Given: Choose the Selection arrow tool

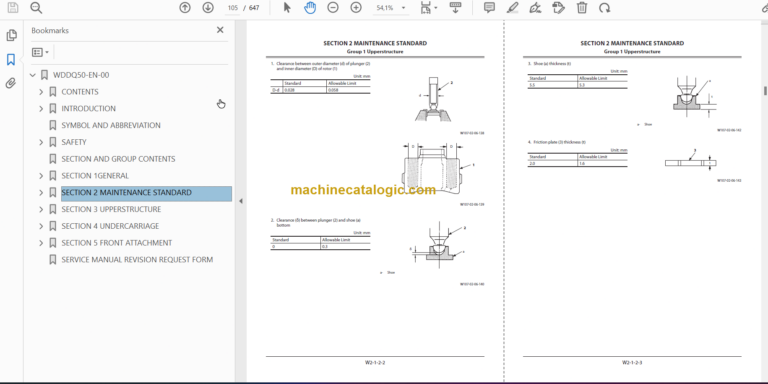Looking at the screenshot, I should pos(287,7).
